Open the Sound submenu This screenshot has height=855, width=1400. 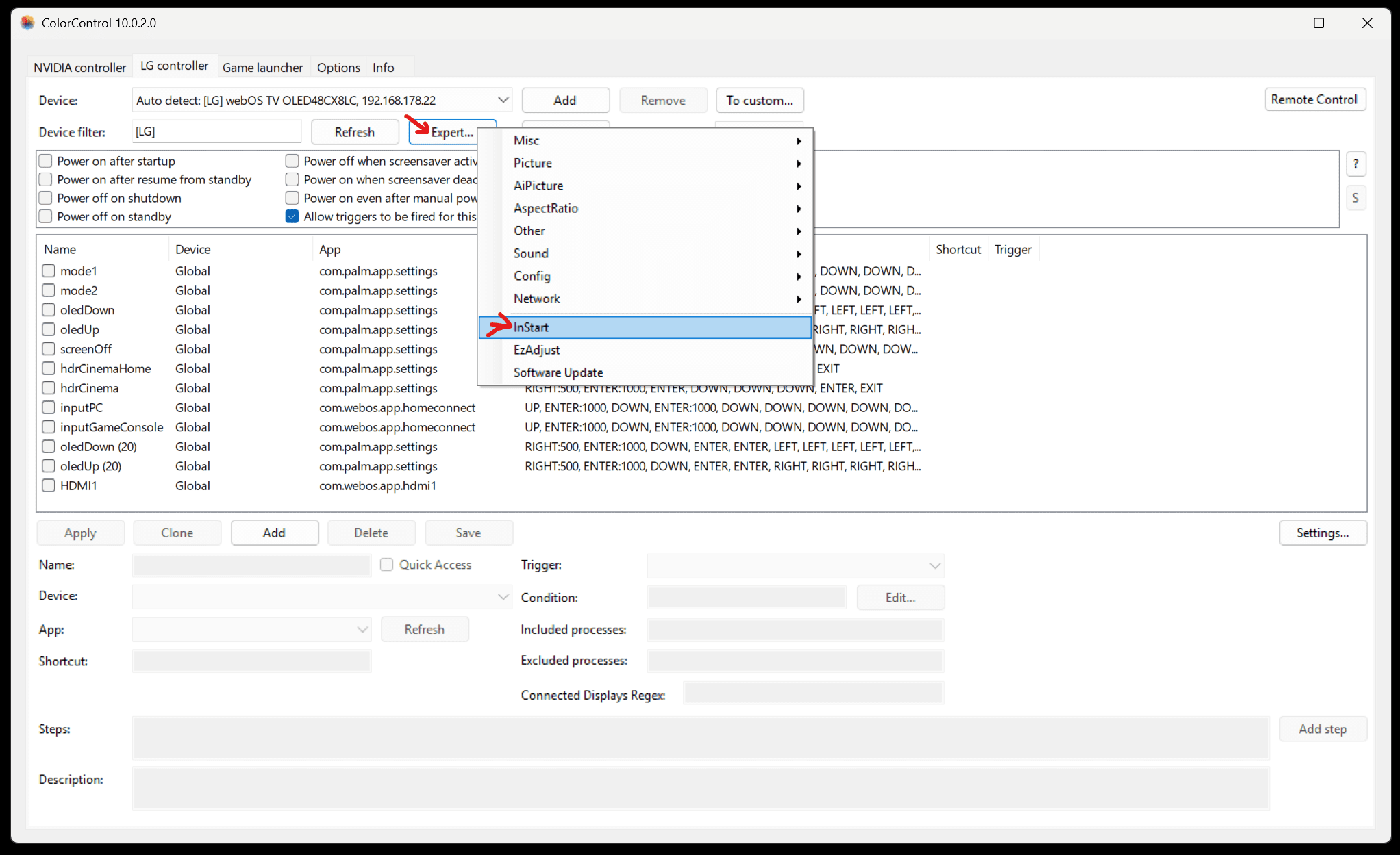645,253
